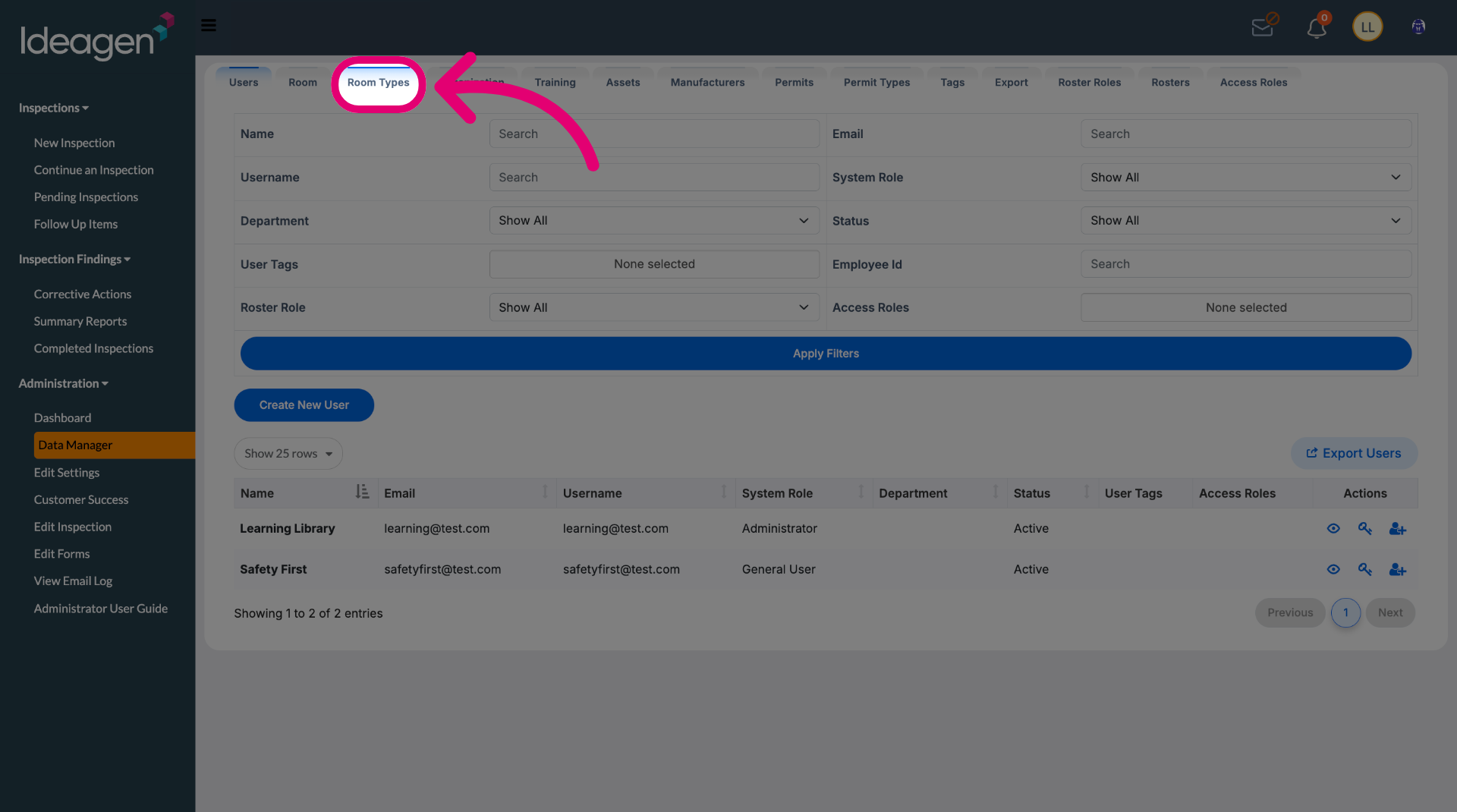Switch to the Permits tab

794,82
